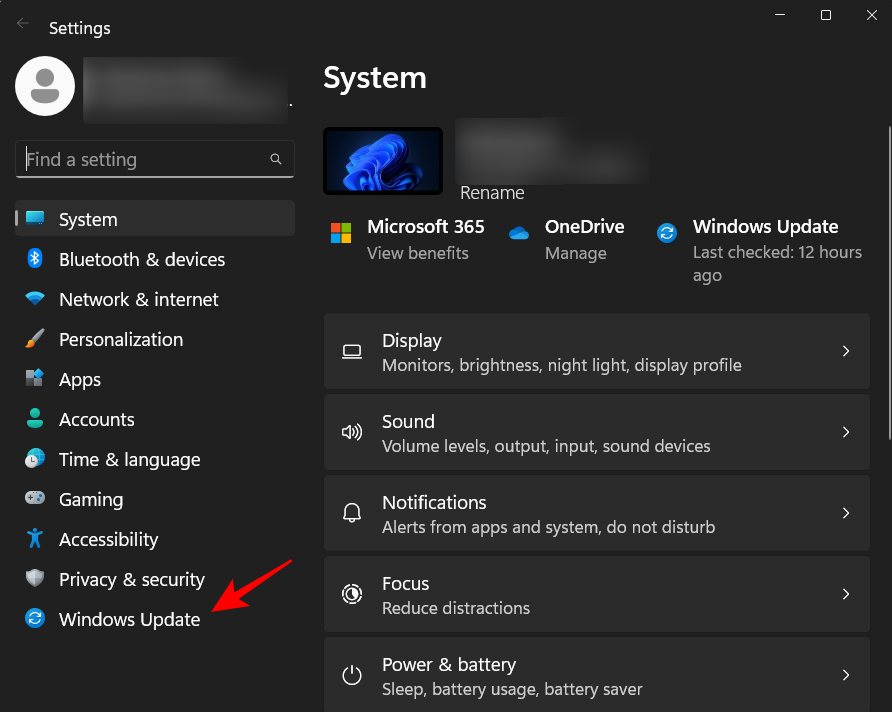Screen dimensions: 892x712
Task: Click the back arrow beside Settings
Action: [x=23, y=23]
